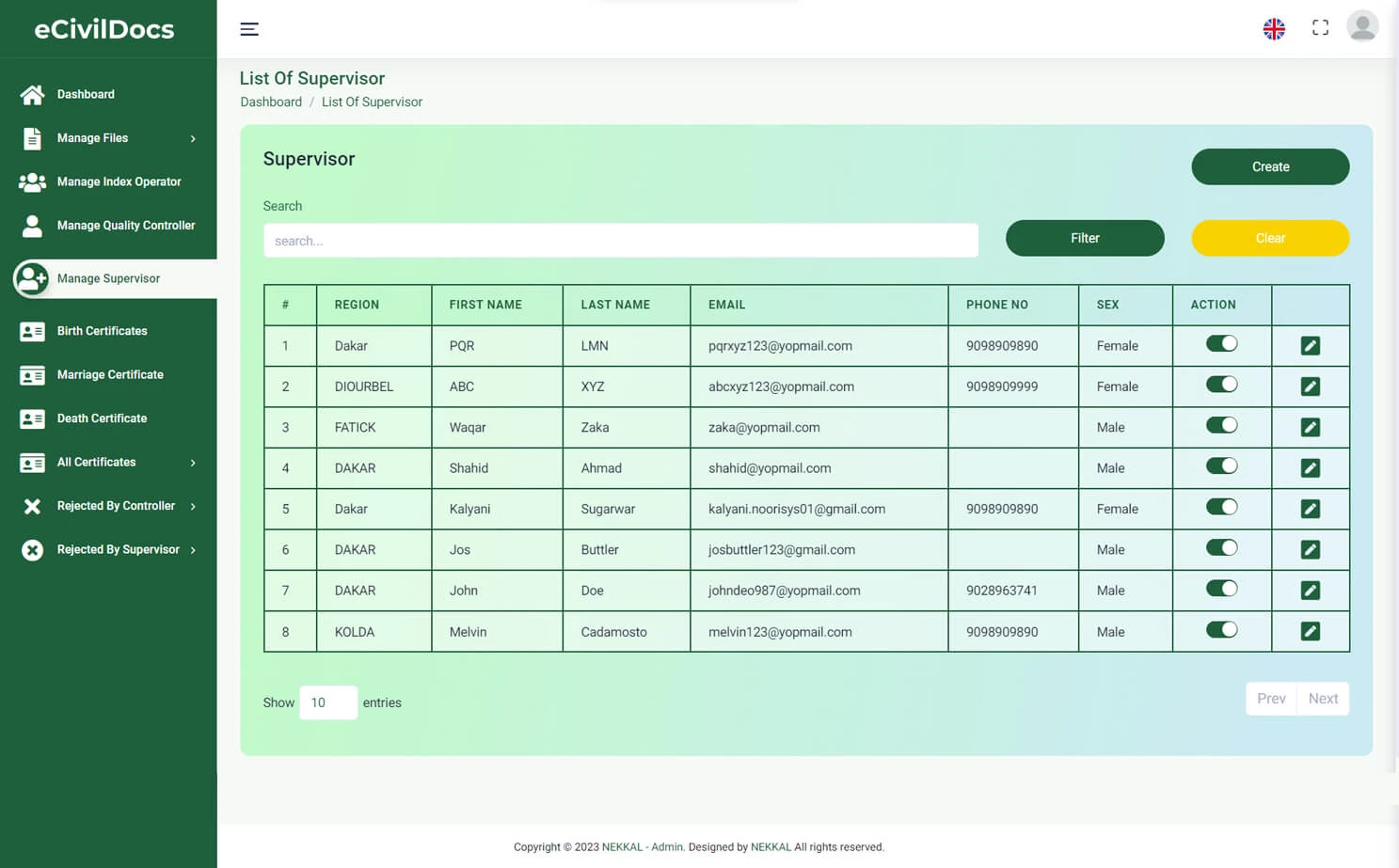Enter fullscreen mode

tap(1320, 27)
